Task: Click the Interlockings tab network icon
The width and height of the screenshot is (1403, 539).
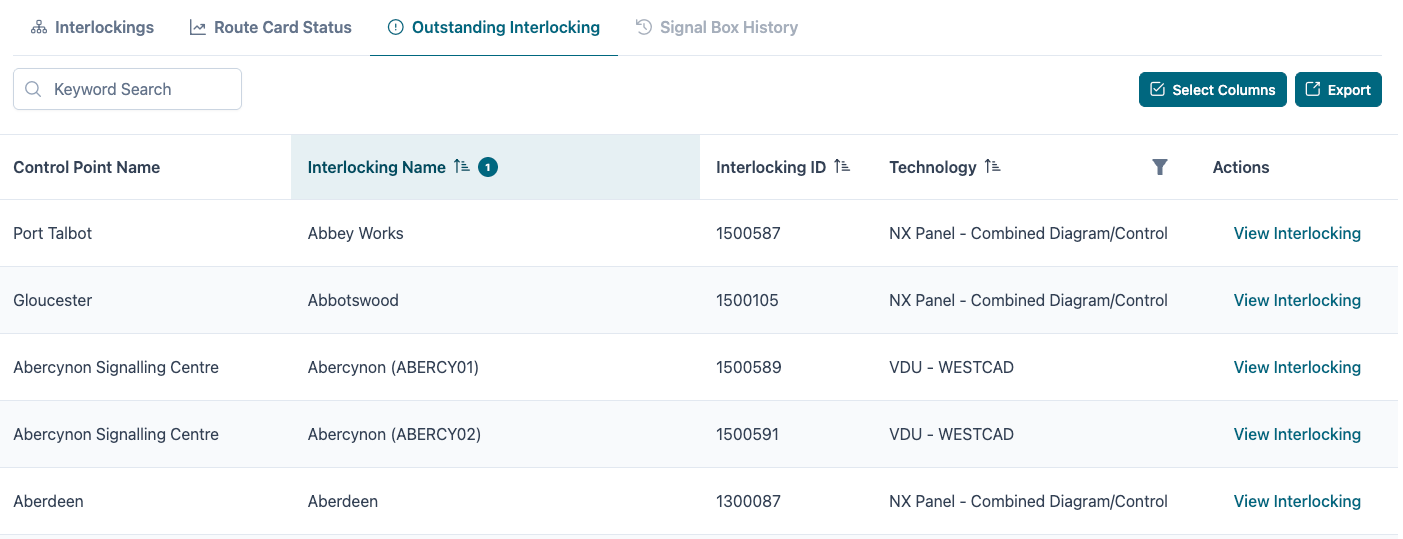Action: tap(39, 27)
